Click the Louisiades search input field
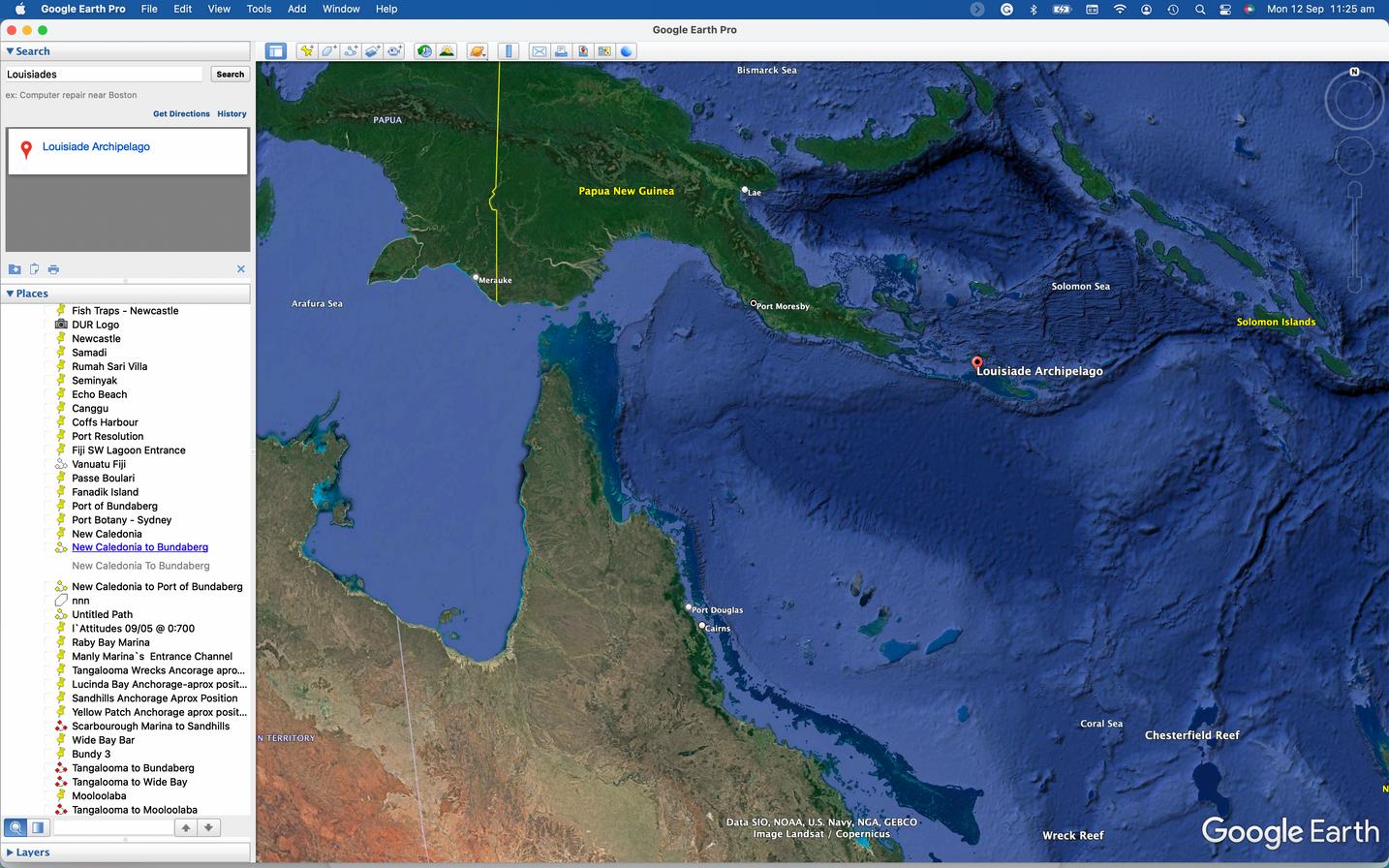Screen dimensions: 1389x868 pyautogui.click(x=104, y=74)
